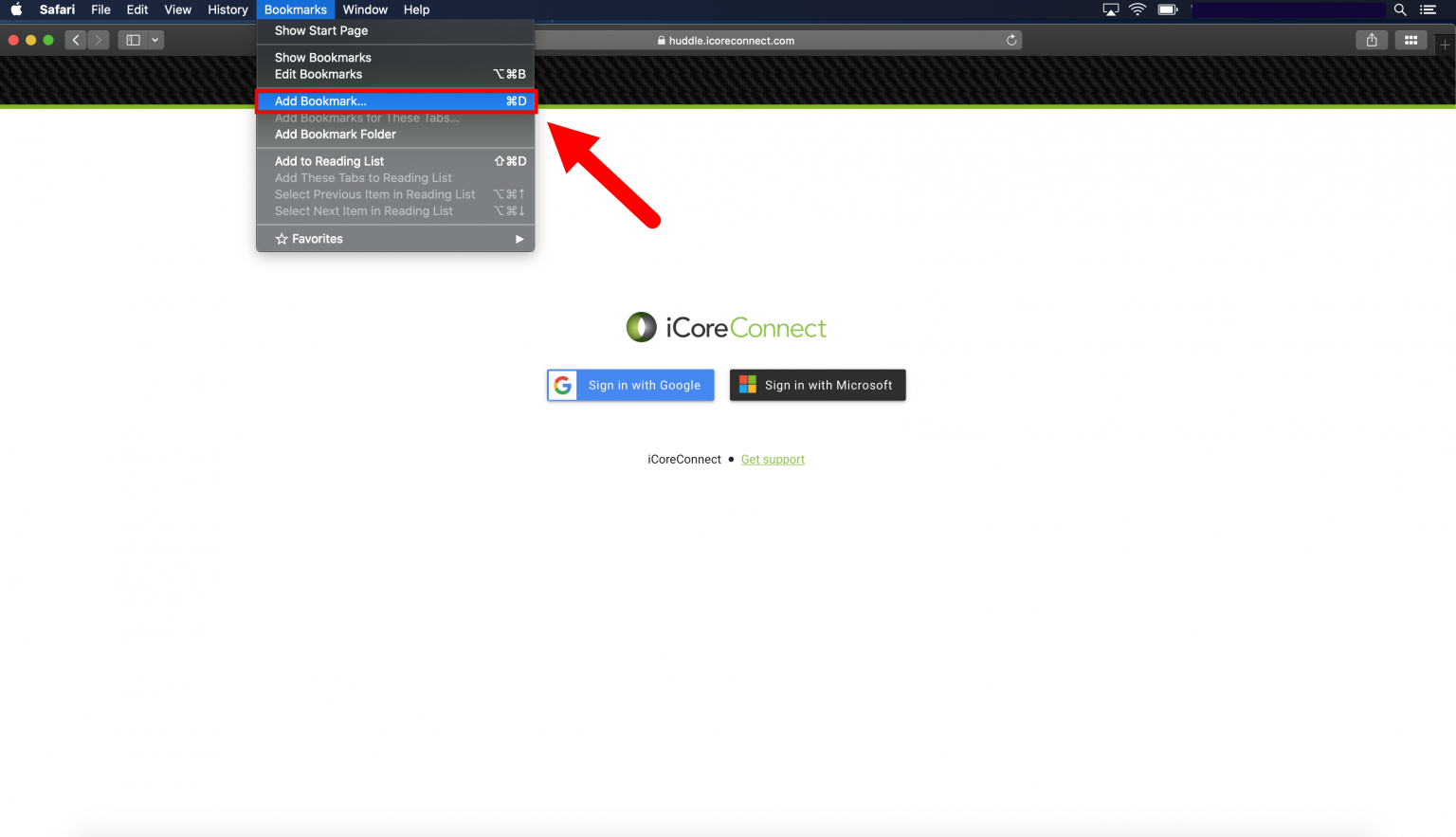Open the Get support link

click(x=773, y=459)
